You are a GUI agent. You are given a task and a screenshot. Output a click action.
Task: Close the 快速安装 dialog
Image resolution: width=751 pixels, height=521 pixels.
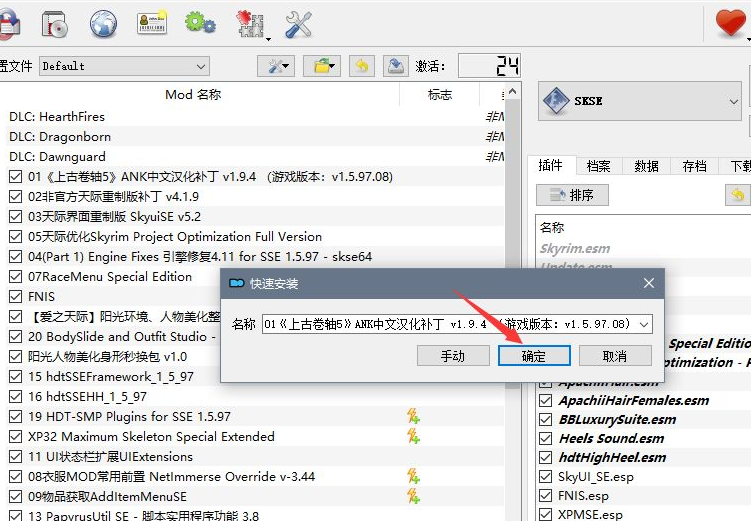[x=649, y=283]
